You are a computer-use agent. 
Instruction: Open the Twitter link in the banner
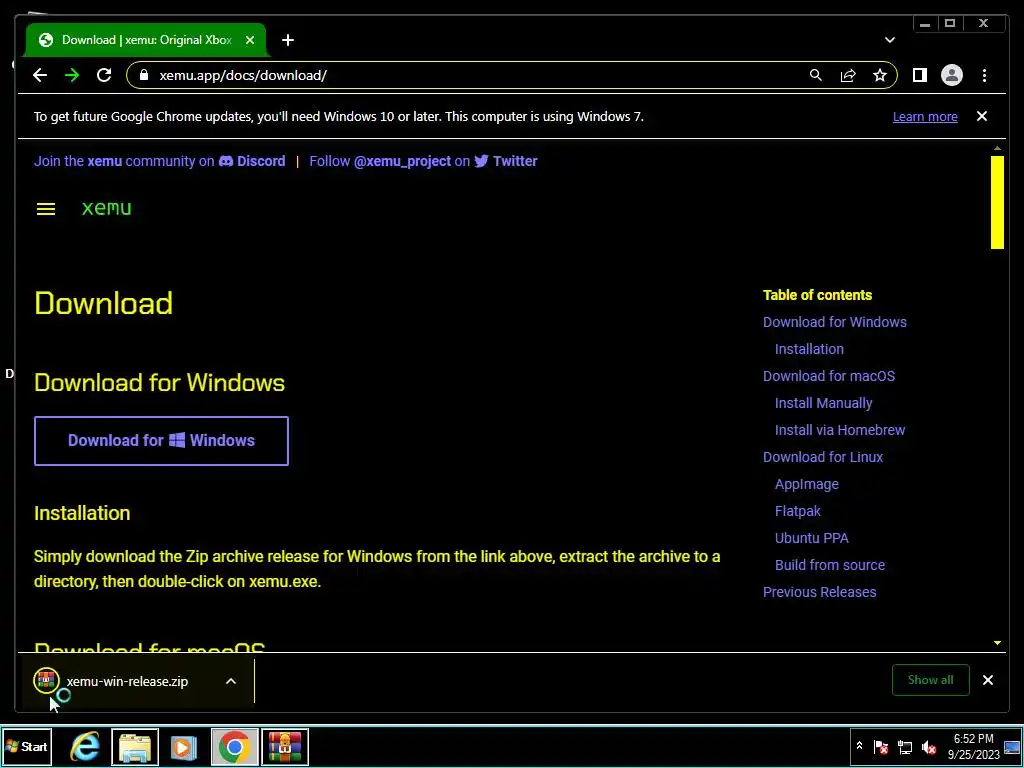click(x=506, y=161)
